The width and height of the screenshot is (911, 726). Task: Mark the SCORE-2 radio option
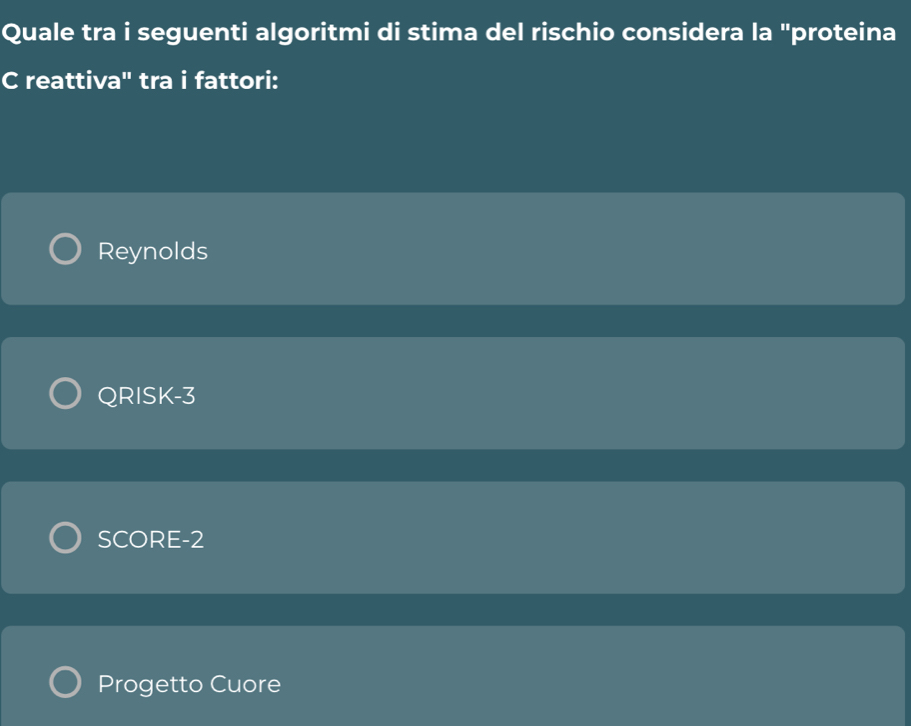tap(65, 537)
